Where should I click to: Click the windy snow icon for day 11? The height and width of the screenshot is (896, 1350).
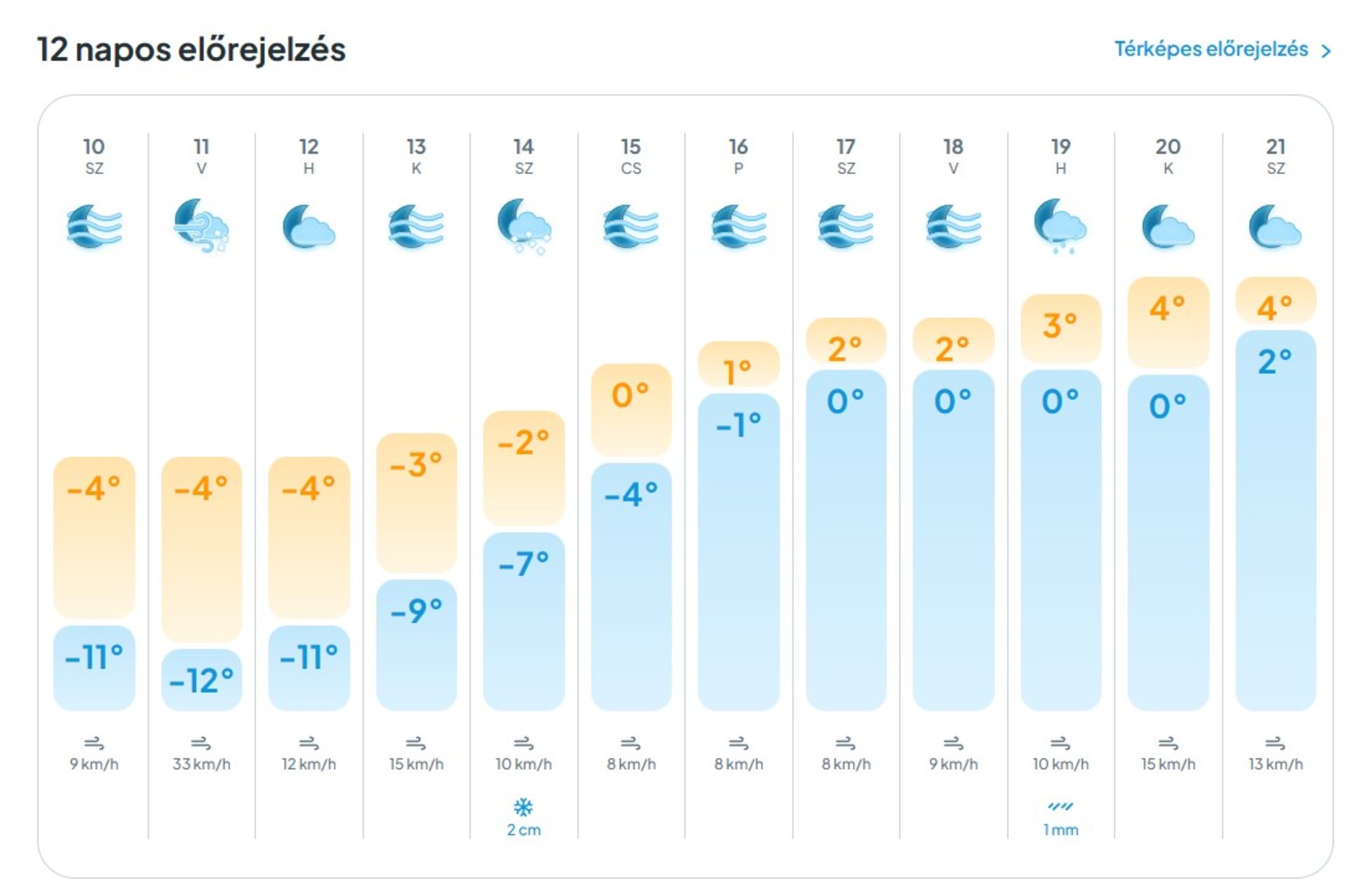pos(201,226)
